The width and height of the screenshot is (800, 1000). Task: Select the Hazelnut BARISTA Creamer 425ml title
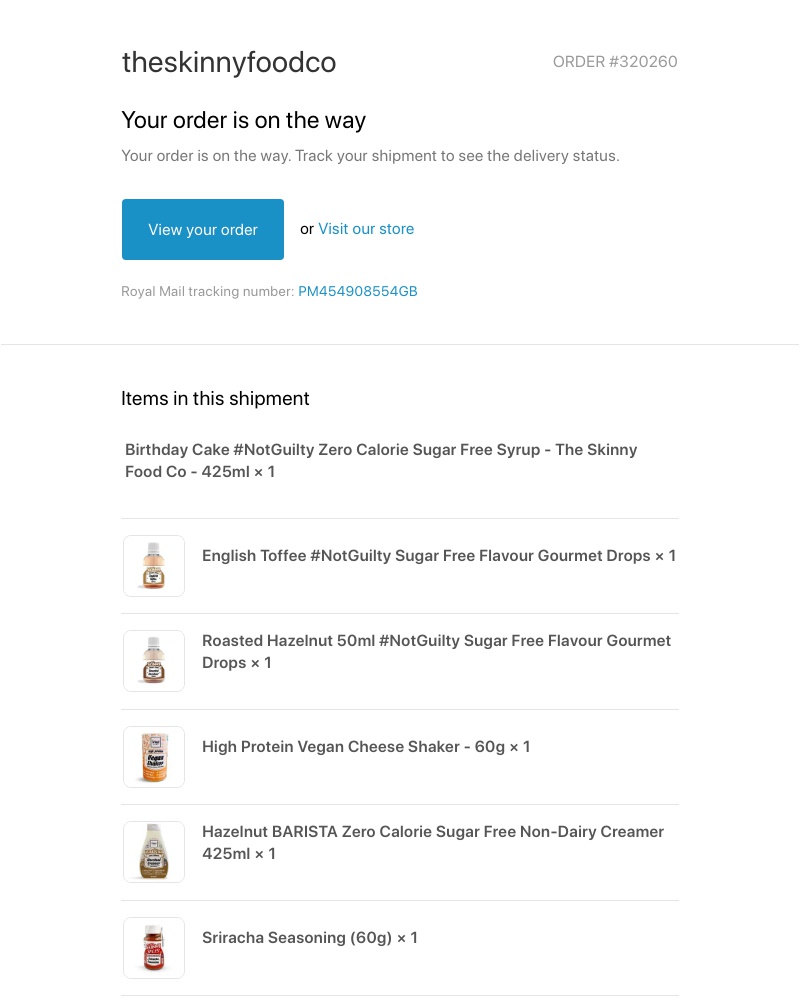pyautogui.click(x=433, y=842)
